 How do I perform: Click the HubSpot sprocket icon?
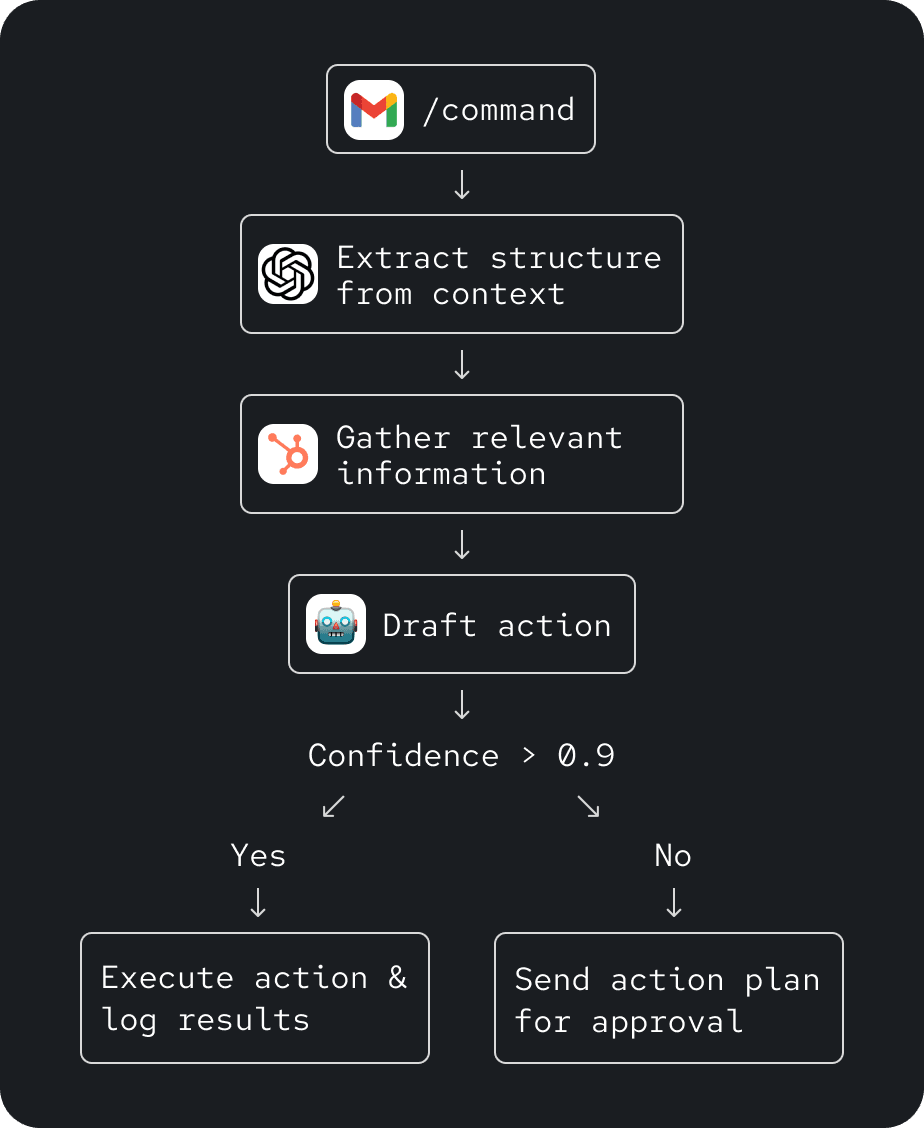tap(288, 454)
